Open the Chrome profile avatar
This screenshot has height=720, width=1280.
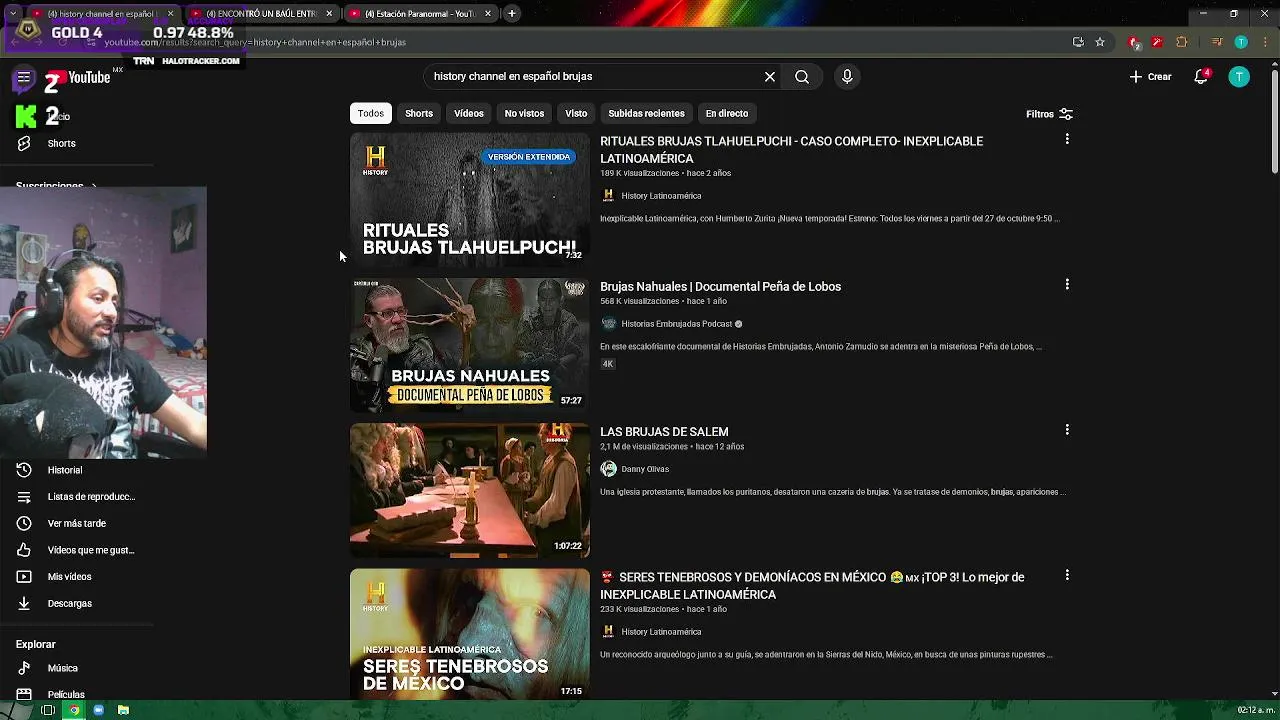pyautogui.click(x=1241, y=42)
